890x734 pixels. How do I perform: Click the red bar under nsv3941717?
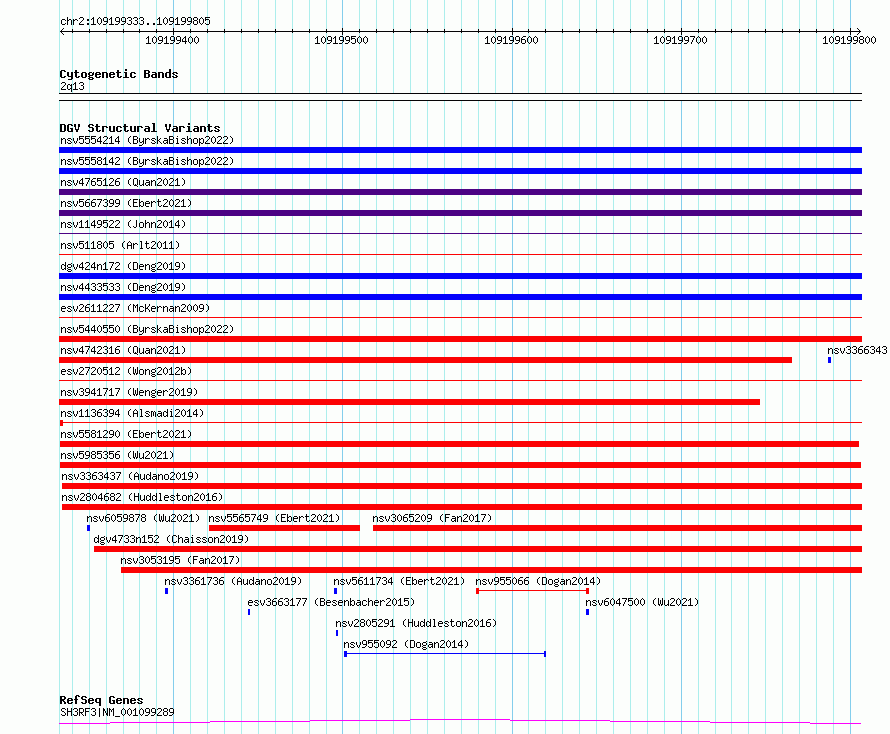[409, 402]
